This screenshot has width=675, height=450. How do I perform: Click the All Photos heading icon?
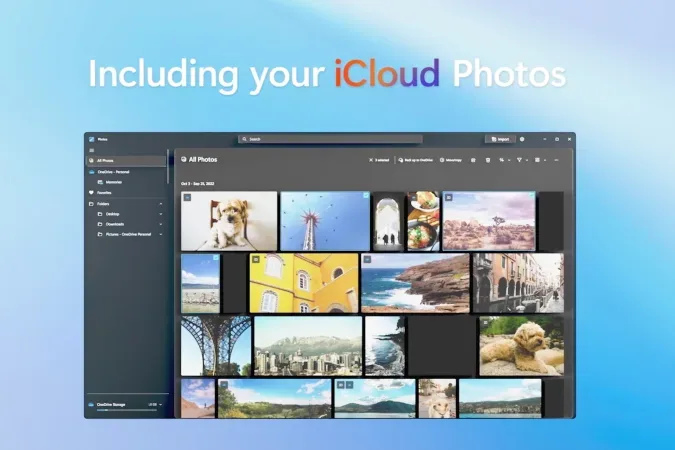pyautogui.click(x=184, y=159)
